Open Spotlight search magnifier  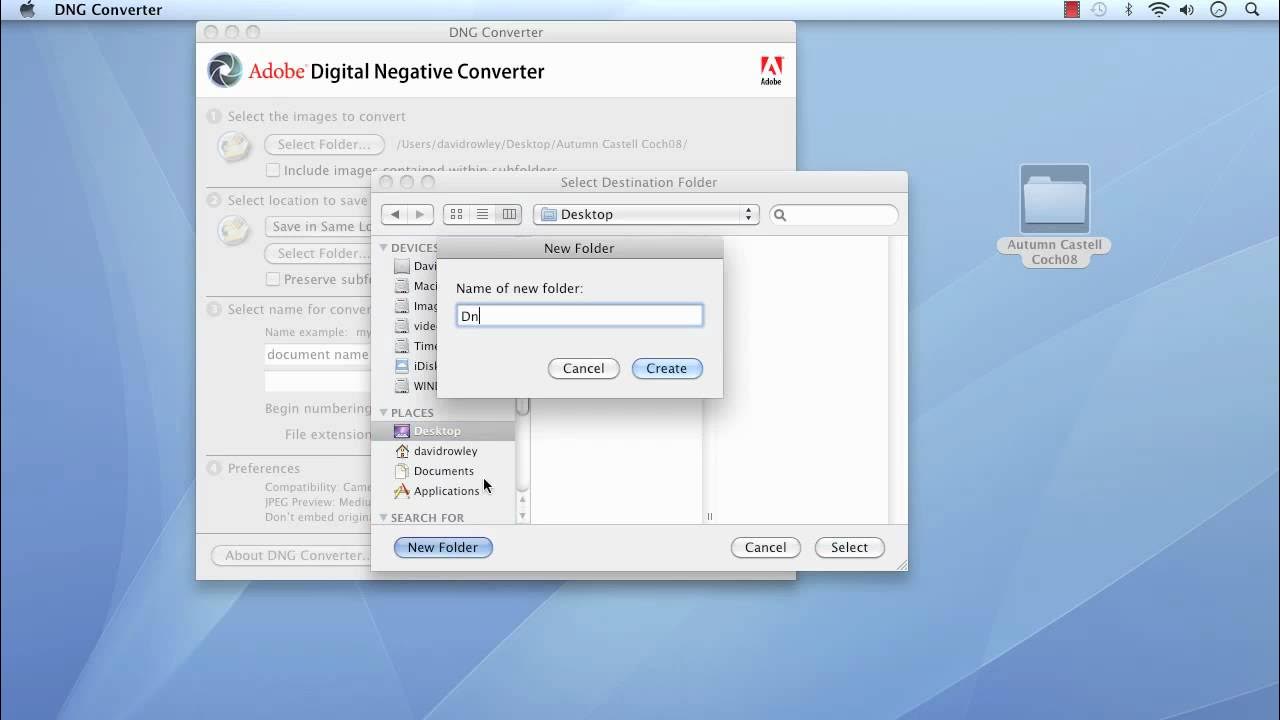(x=1252, y=10)
